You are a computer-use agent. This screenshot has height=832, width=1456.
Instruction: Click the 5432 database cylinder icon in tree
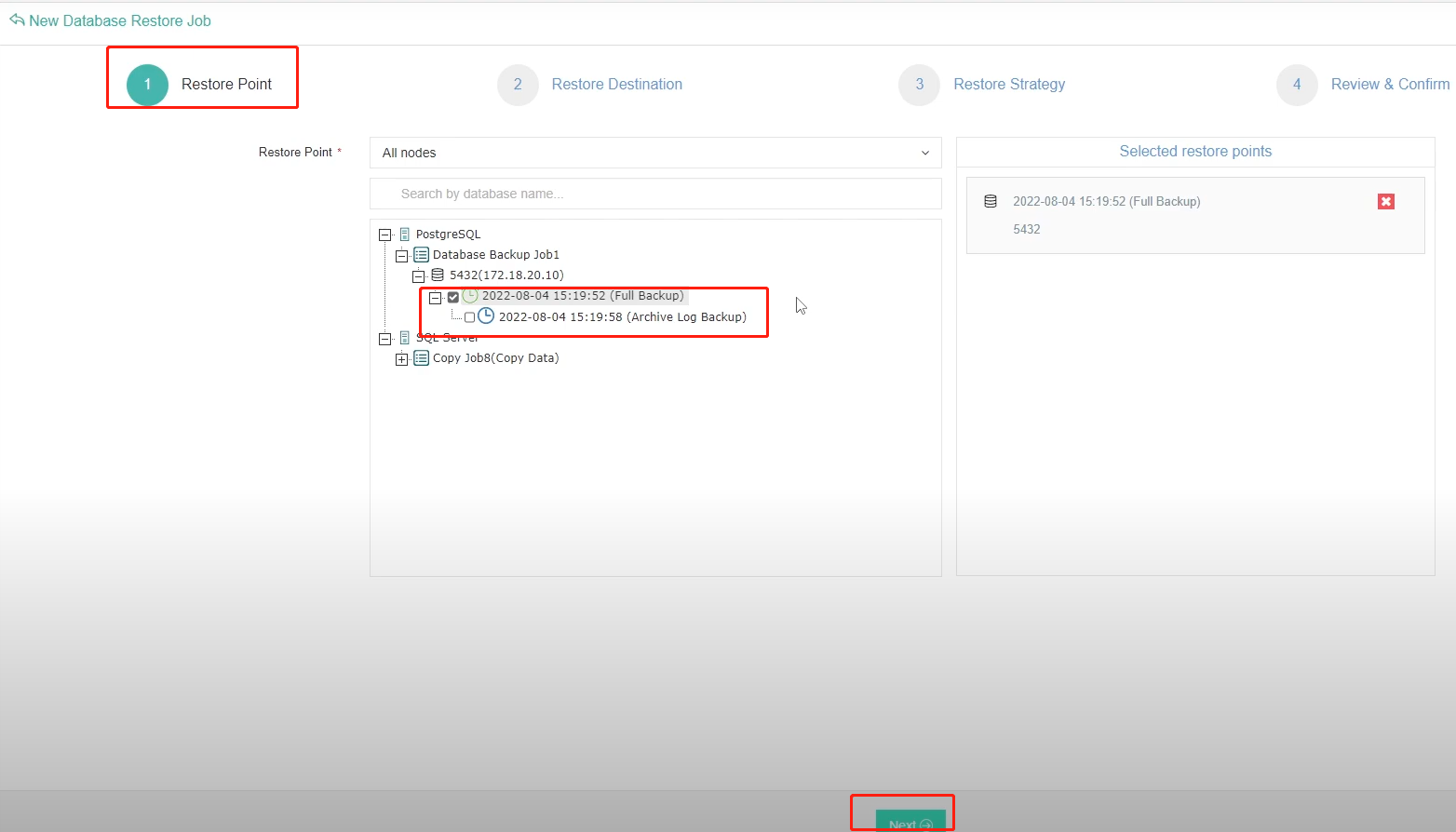[438, 275]
